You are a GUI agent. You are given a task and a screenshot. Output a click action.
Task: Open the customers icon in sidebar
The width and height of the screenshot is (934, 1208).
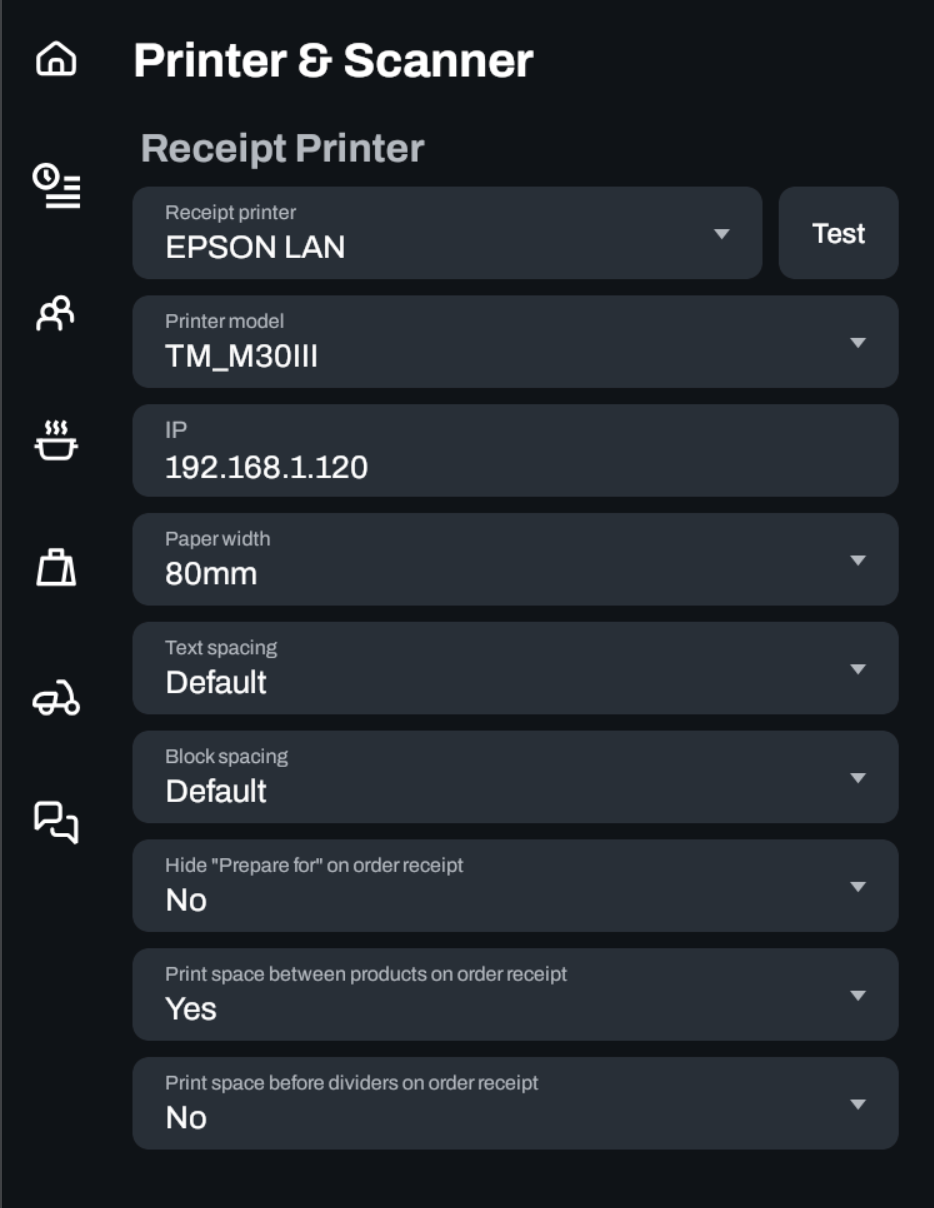pyautogui.click(x=56, y=314)
